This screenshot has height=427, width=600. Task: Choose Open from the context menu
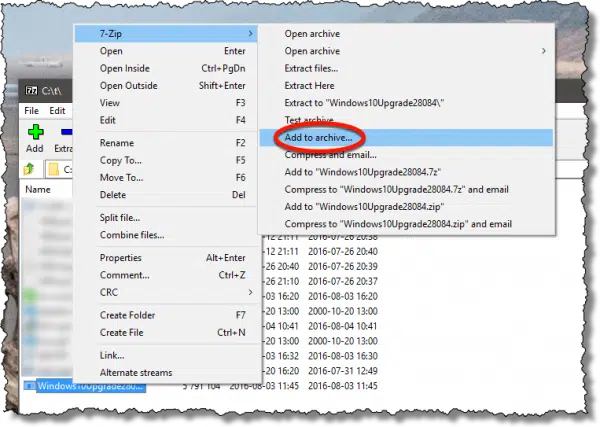coord(168,51)
